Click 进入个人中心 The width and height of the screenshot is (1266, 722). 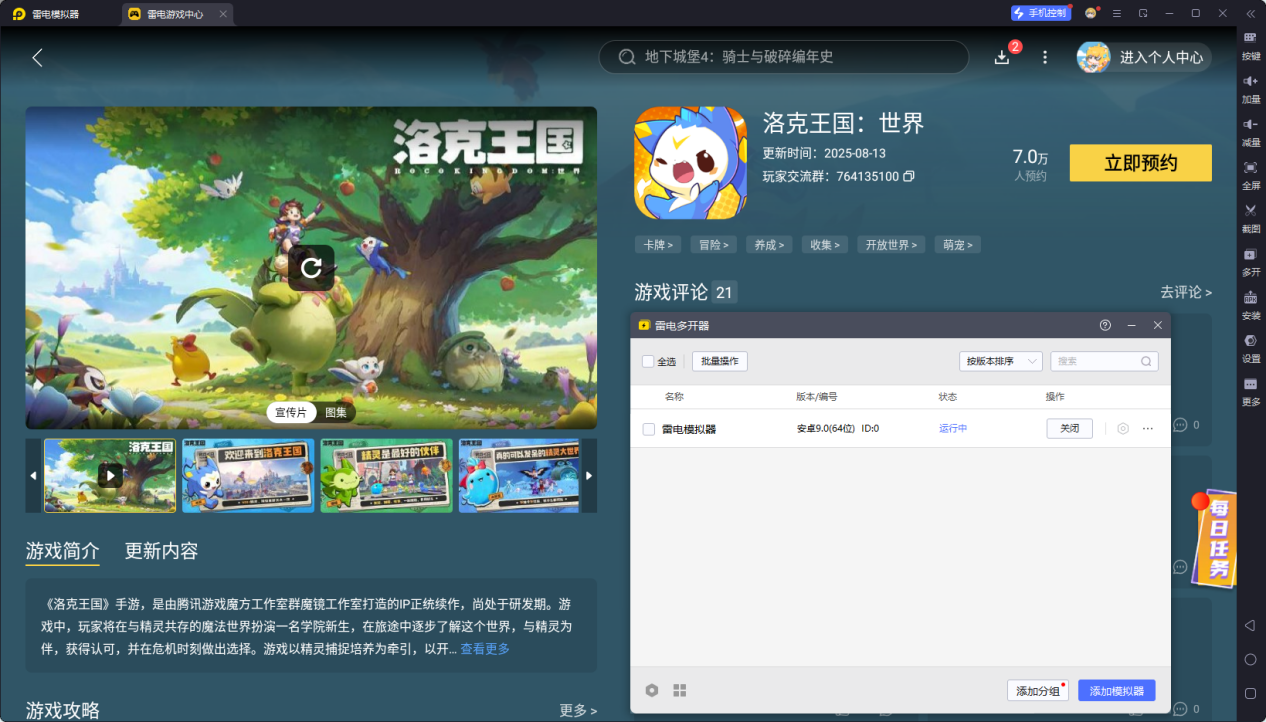tap(1161, 57)
